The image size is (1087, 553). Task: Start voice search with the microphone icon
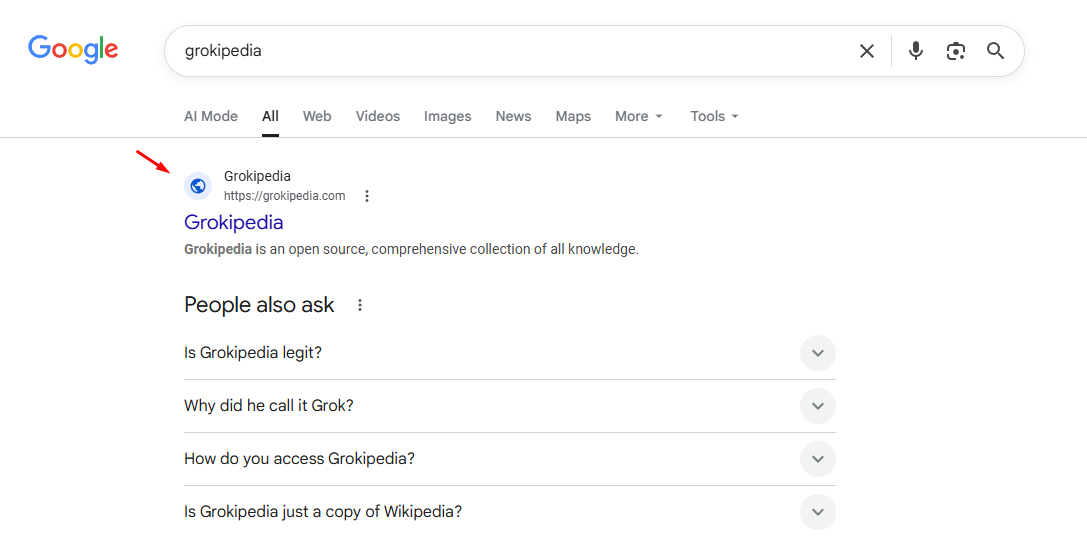point(916,51)
